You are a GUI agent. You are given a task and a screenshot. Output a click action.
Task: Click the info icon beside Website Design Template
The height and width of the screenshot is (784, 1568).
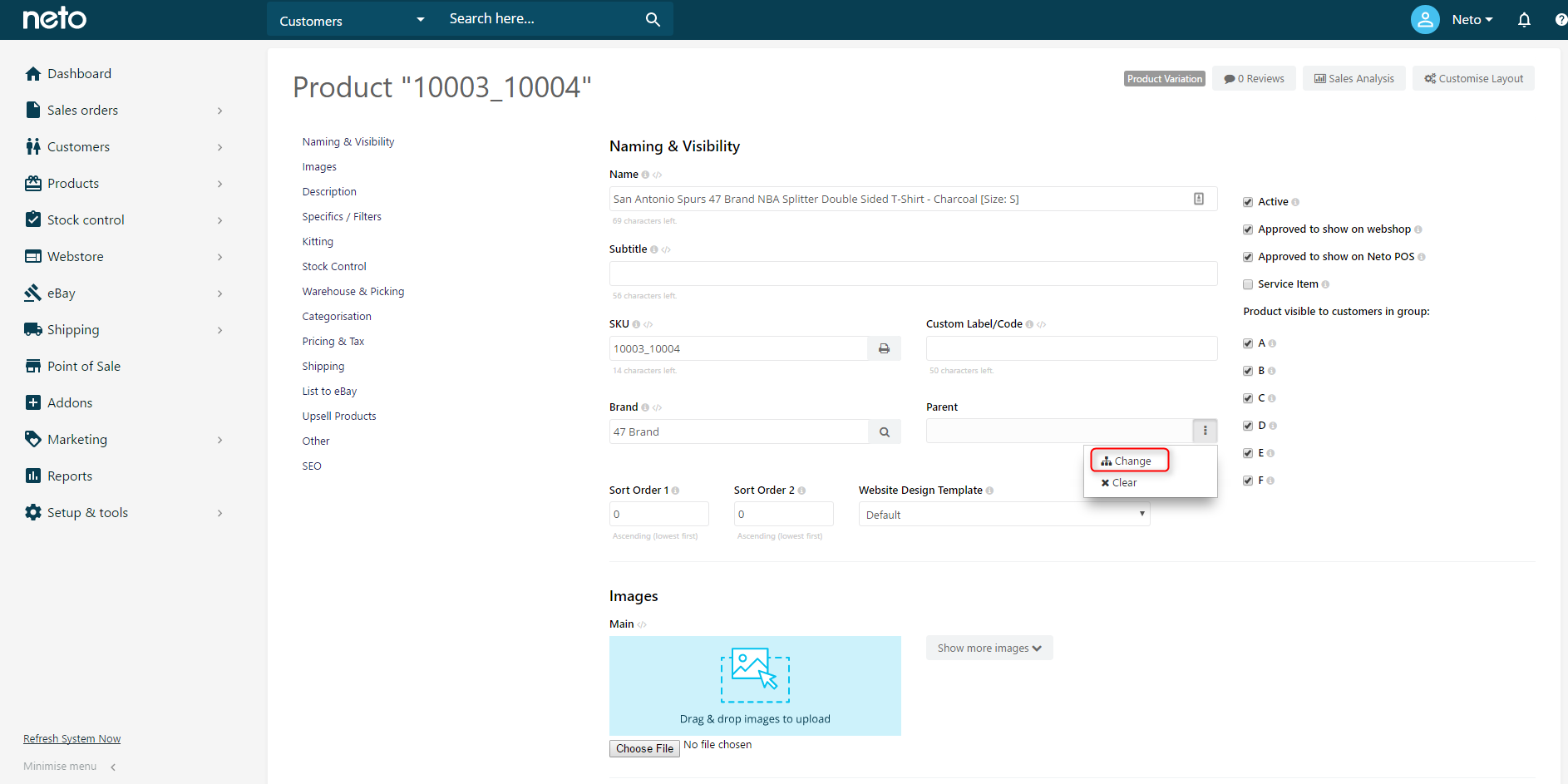point(989,491)
